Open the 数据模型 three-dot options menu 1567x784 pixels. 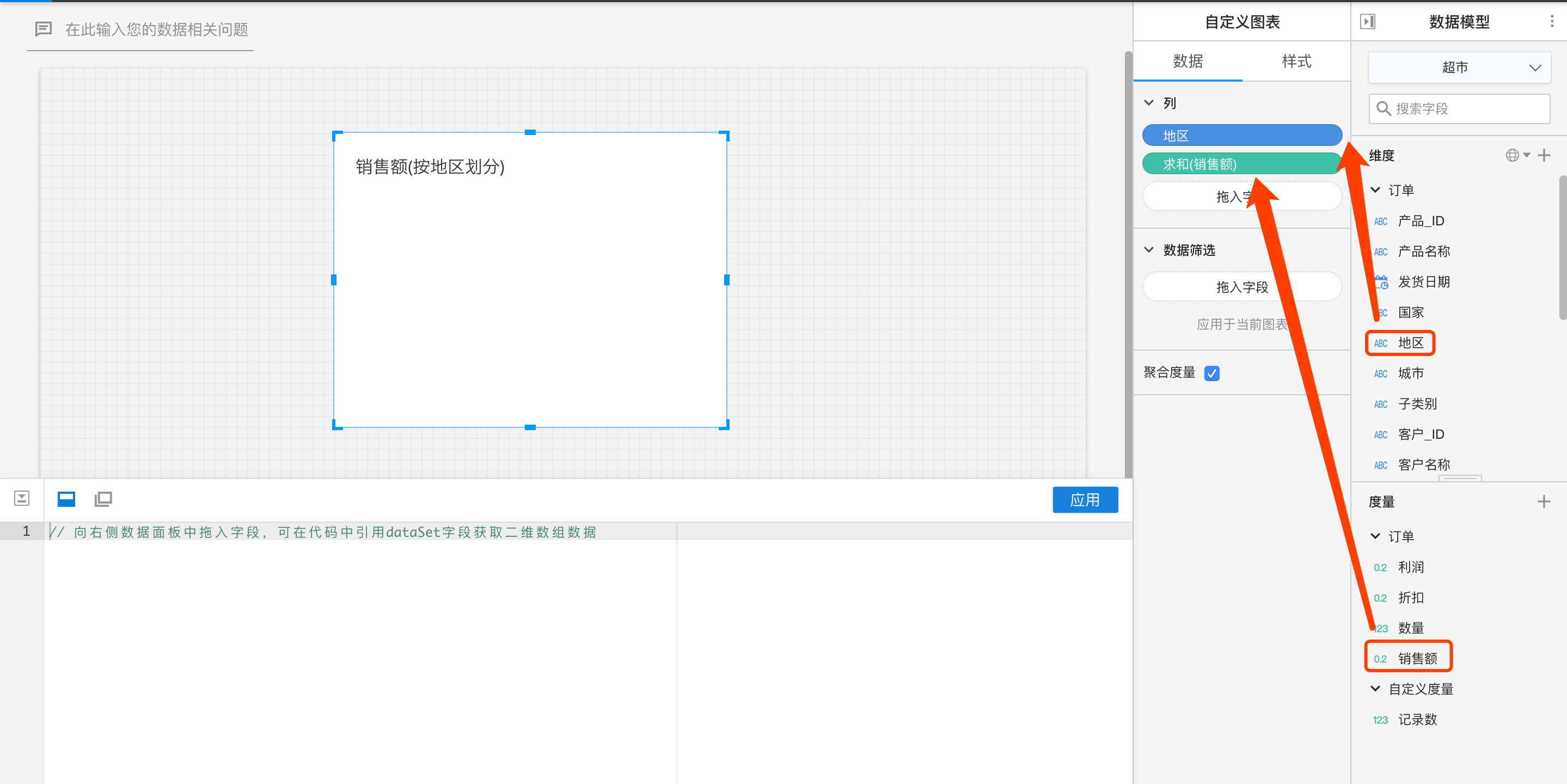(x=1552, y=20)
